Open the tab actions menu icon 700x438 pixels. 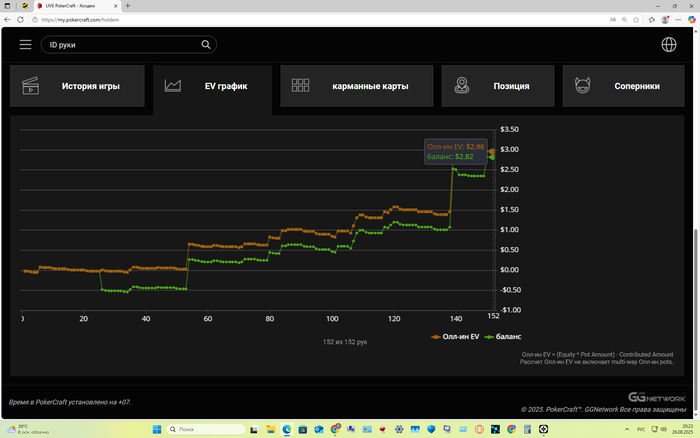[x=7, y=6]
